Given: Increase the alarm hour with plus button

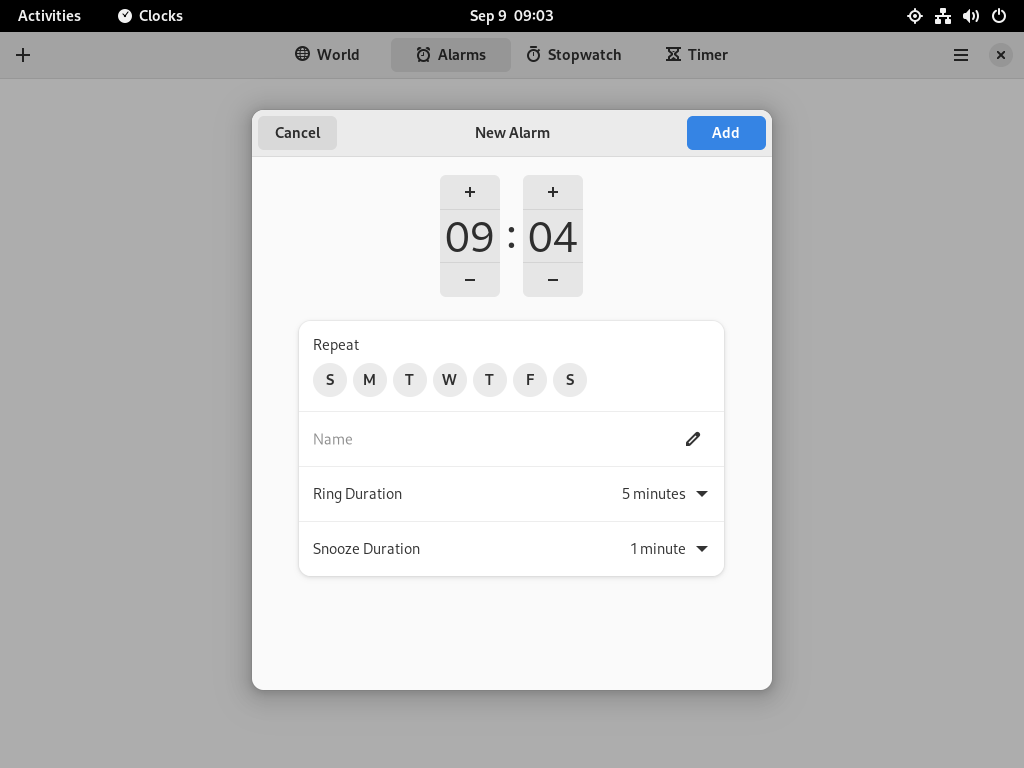Looking at the screenshot, I should coord(470,192).
